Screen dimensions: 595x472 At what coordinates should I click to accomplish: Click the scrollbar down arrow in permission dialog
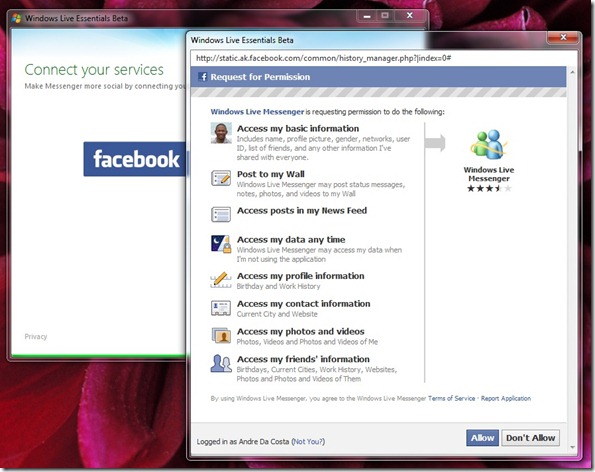[572, 447]
